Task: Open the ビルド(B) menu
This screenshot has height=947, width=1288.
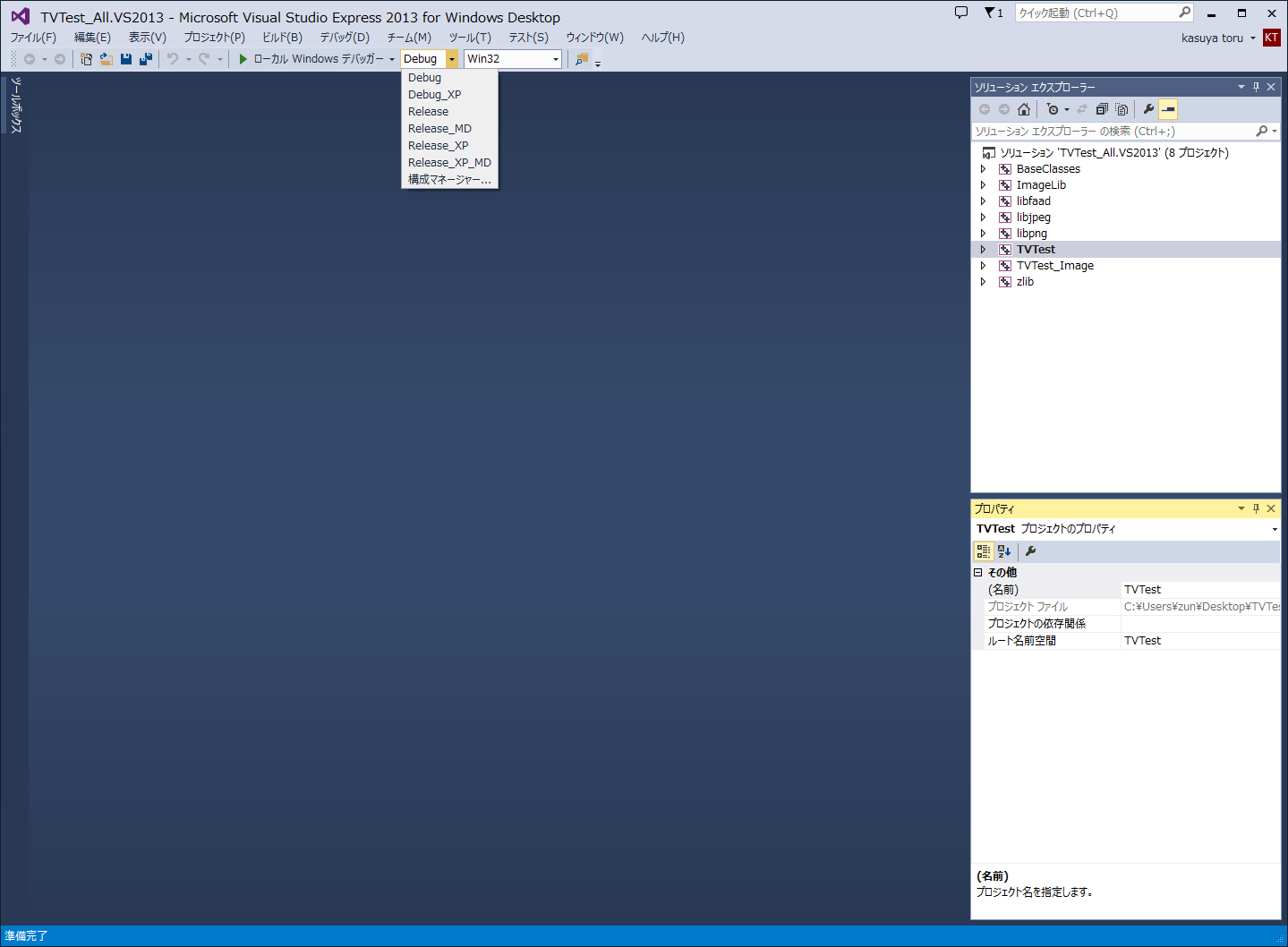Action: (x=282, y=38)
